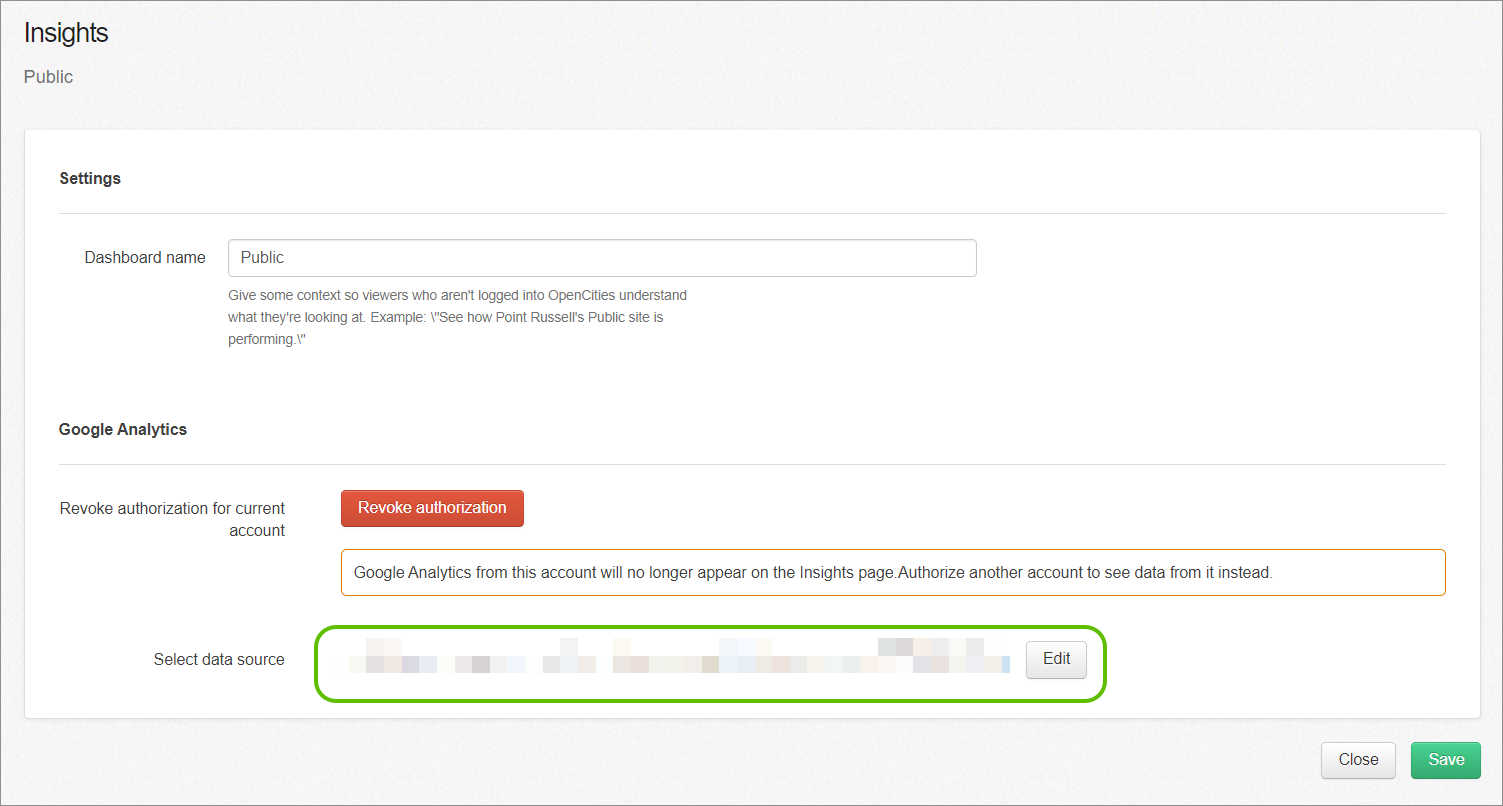This screenshot has width=1503, height=806.
Task: Click the Settings section header
Action: pos(90,178)
